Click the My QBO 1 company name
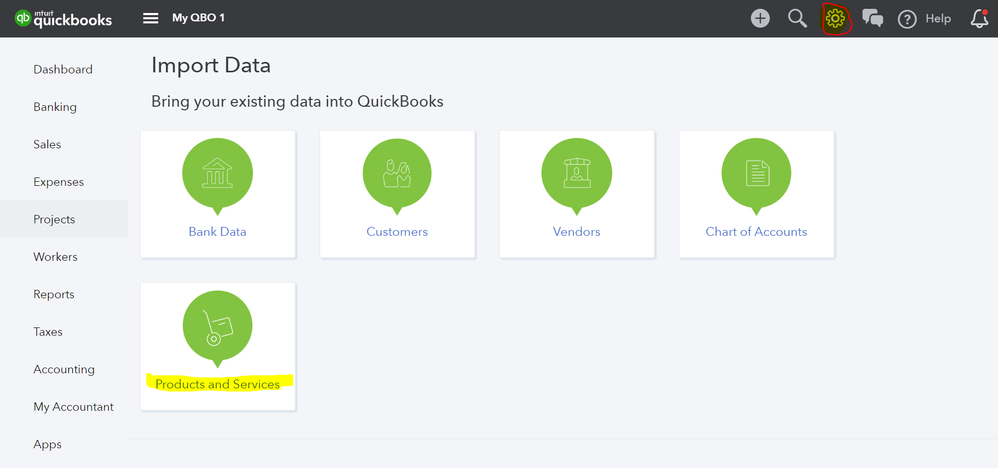 pos(200,18)
